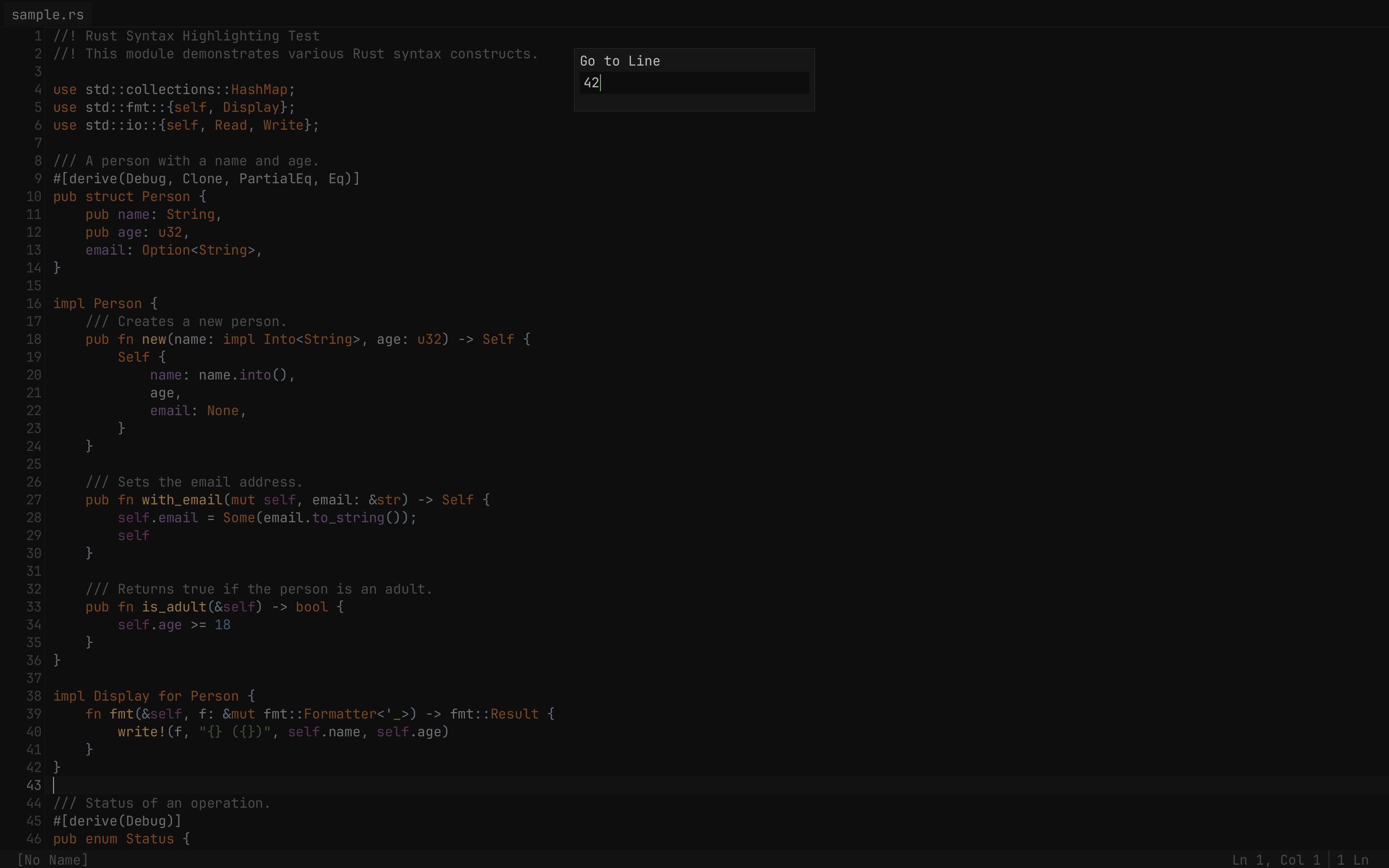
Task: Click the is_adult function name
Action: point(174,607)
